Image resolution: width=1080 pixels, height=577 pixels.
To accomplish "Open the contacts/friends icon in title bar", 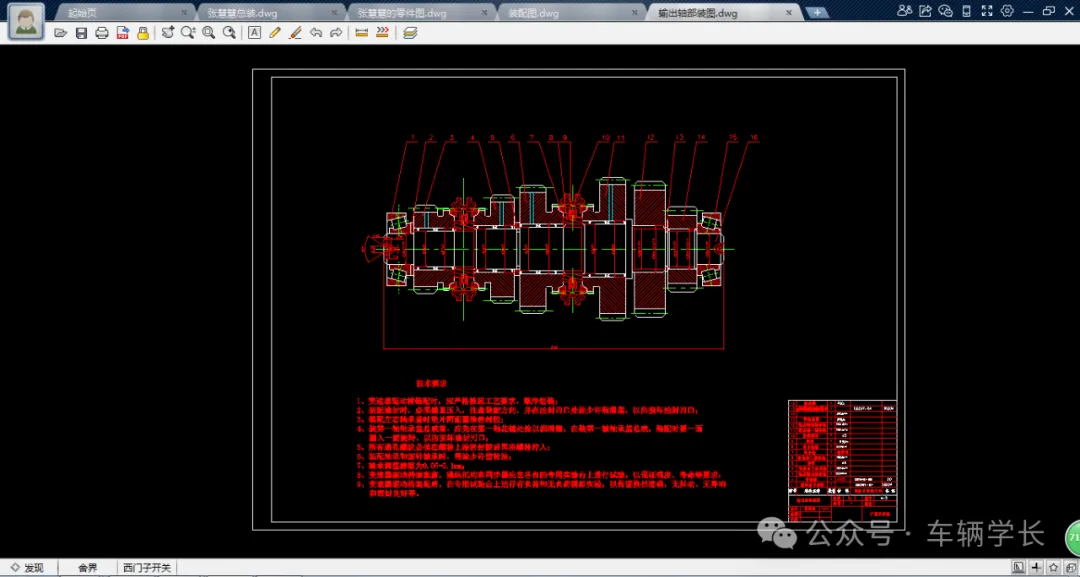I will pyautogui.click(x=905, y=10).
